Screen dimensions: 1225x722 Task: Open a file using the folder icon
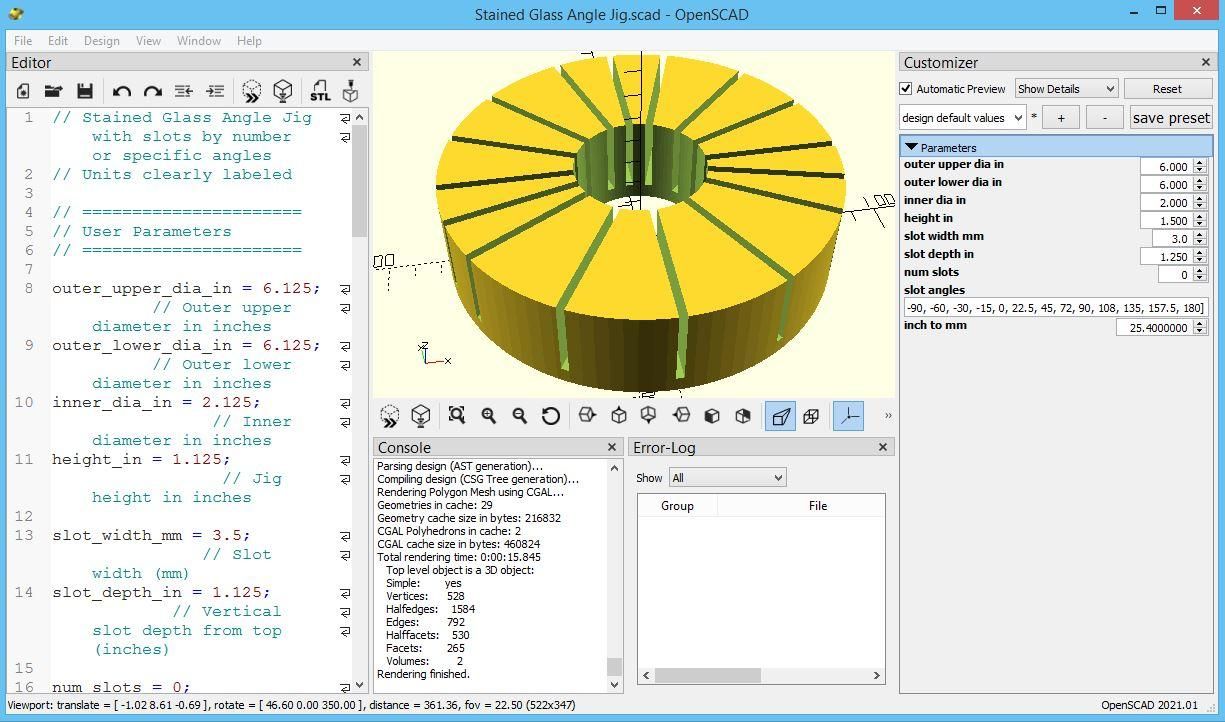coord(53,91)
